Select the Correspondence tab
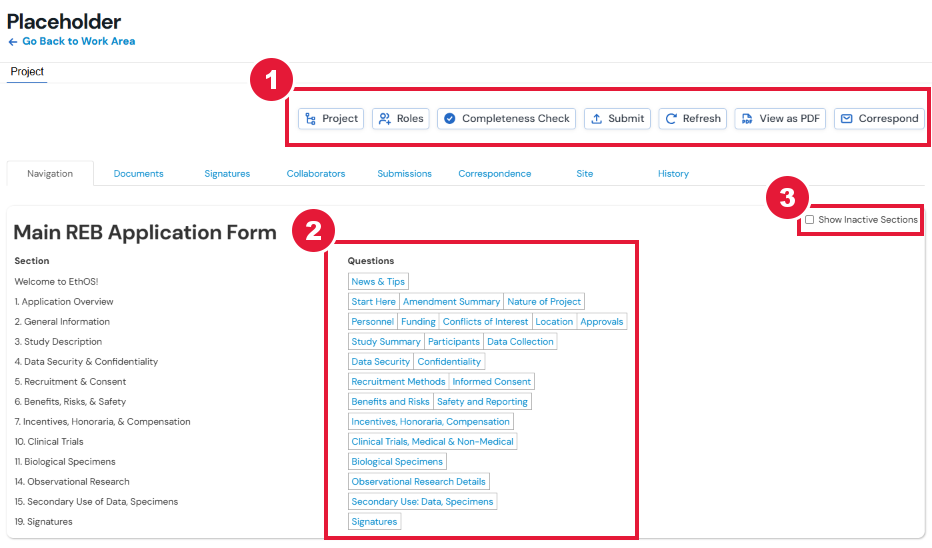 point(495,174)
